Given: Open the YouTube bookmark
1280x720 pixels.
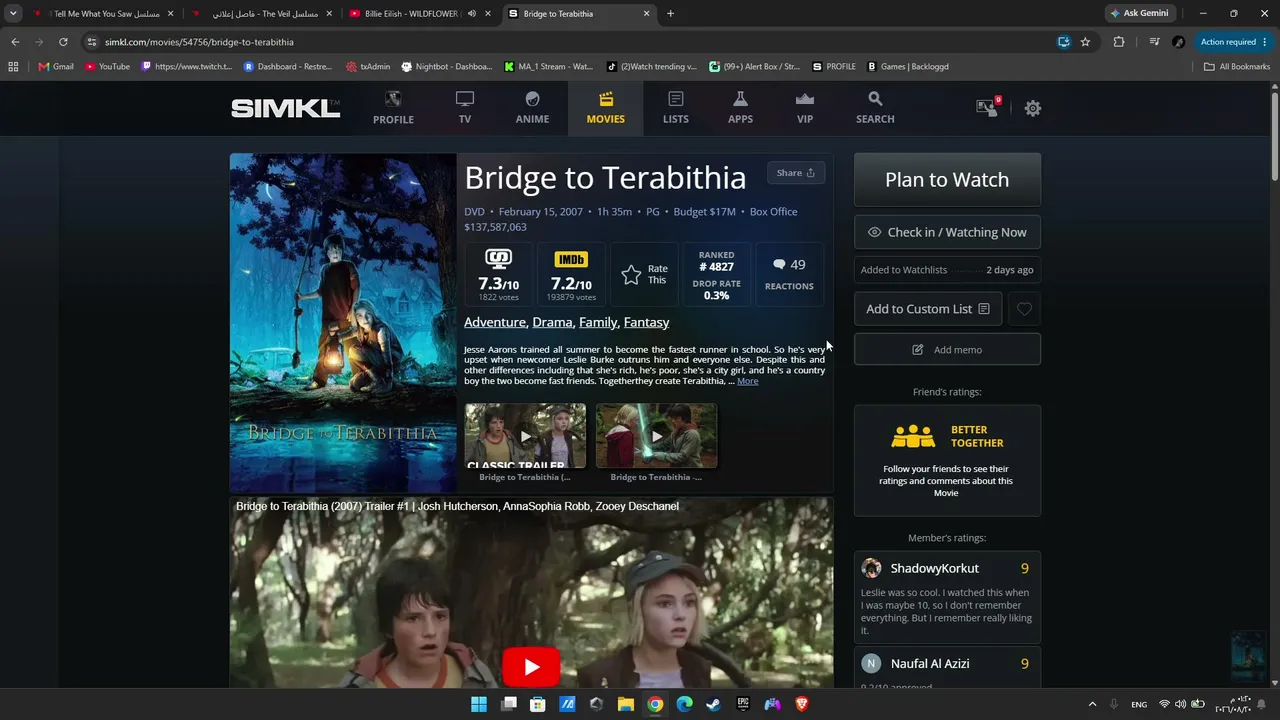Looking at the screenshot, I should tap(107, 67).
